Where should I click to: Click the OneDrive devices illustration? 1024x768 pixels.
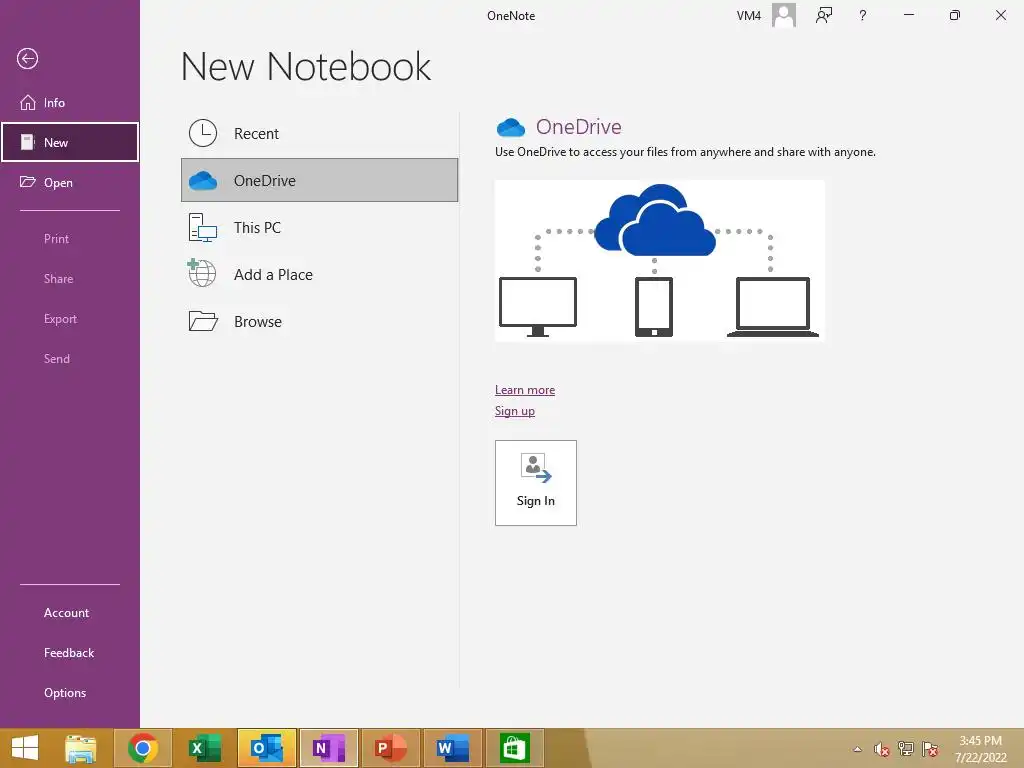point(660,261)
